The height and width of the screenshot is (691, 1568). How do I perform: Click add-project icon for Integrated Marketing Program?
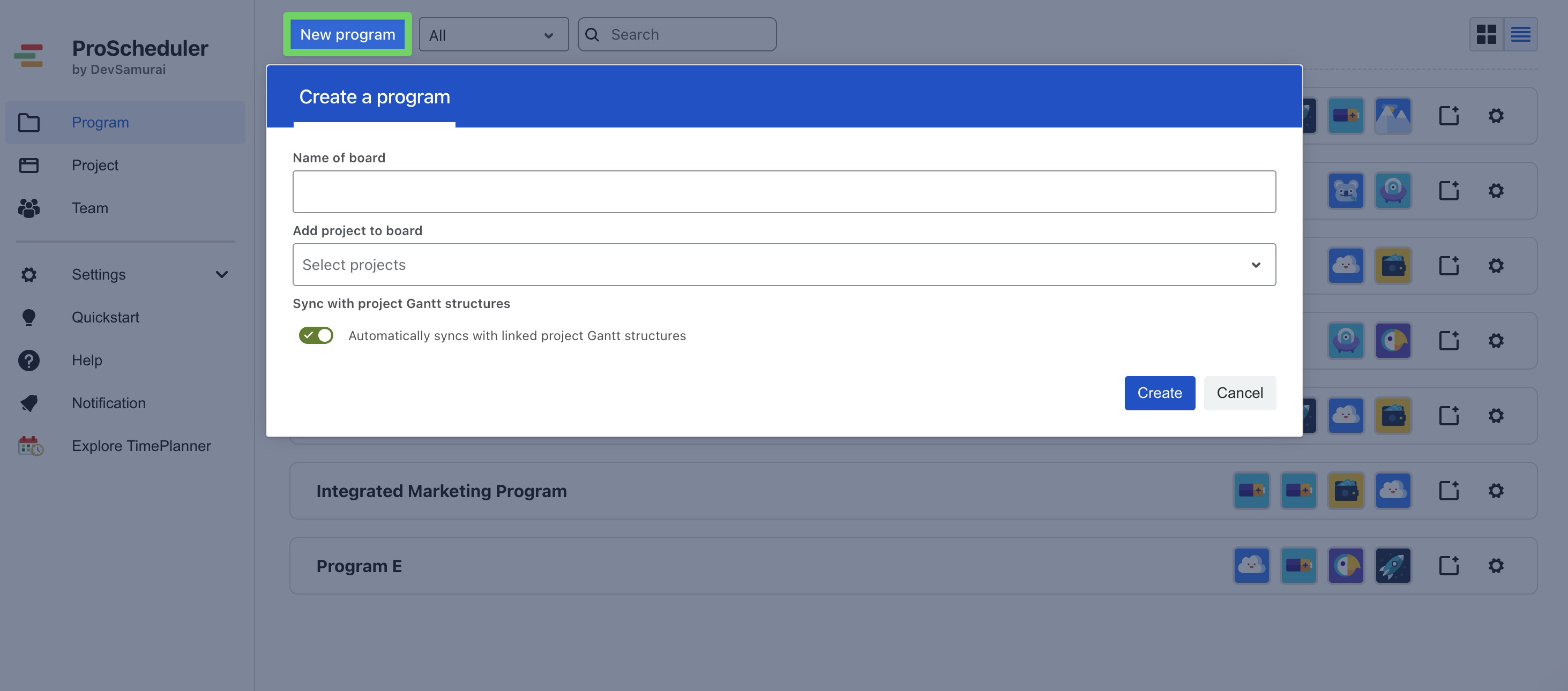(x=1448, y=490)
